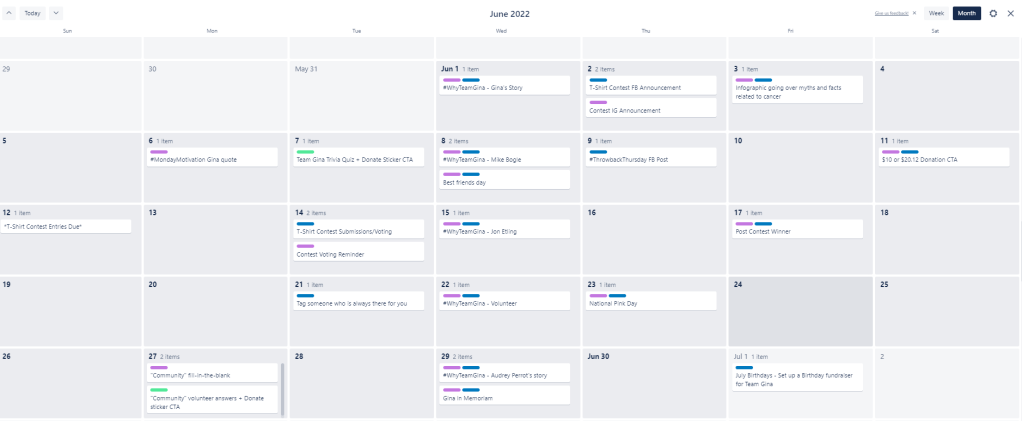Image resolution: width=1022 pixels, height=421 pixels.
Task: Go to the next month with down chevron
Action: point(55,13)
